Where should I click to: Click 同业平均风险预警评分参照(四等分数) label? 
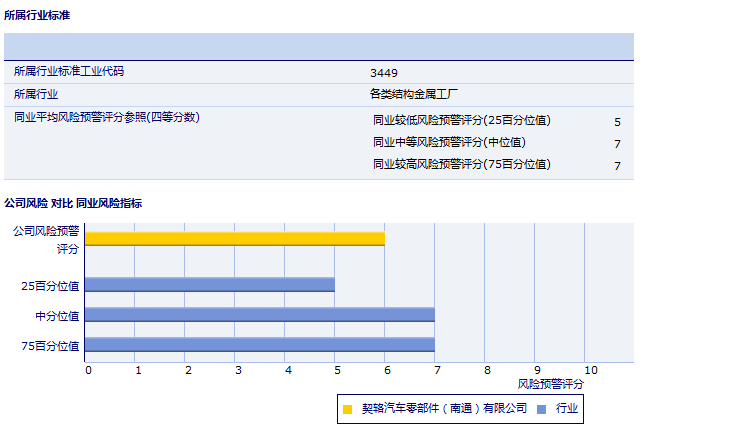107,117
